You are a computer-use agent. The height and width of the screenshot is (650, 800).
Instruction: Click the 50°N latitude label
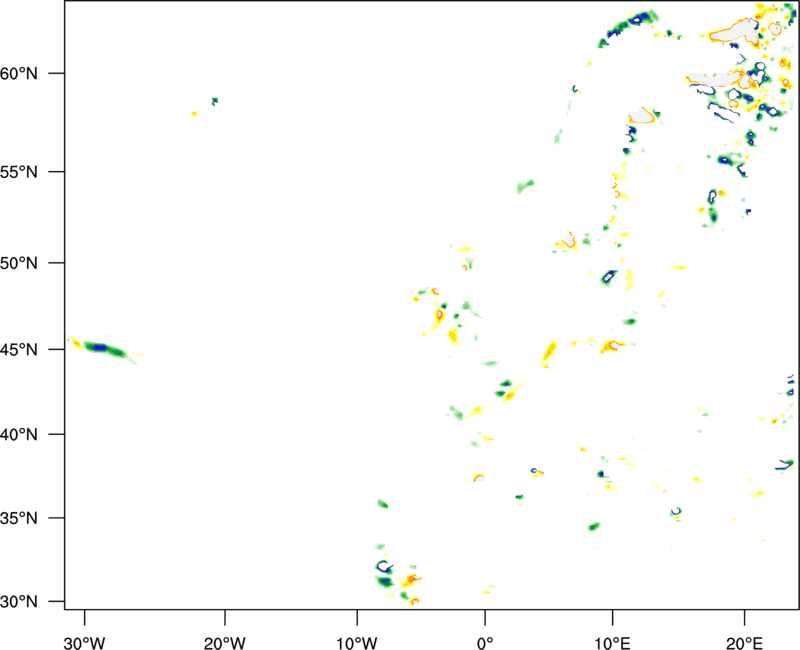pos(19,263)
